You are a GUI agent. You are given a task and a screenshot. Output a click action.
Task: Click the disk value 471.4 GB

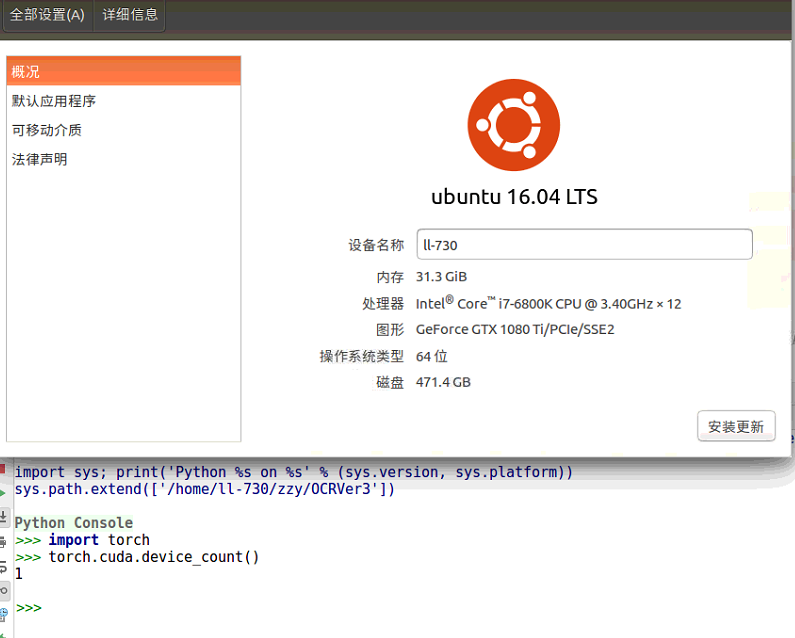pos(443,382)
